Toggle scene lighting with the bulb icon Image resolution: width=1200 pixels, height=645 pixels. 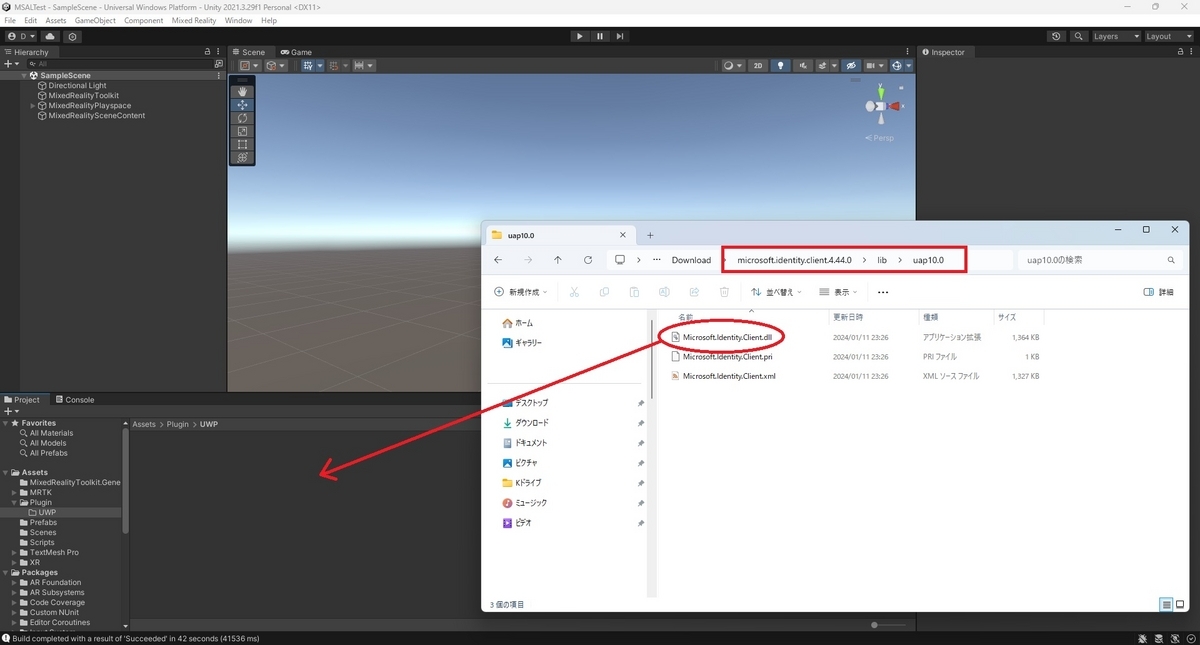coord(781,65)
